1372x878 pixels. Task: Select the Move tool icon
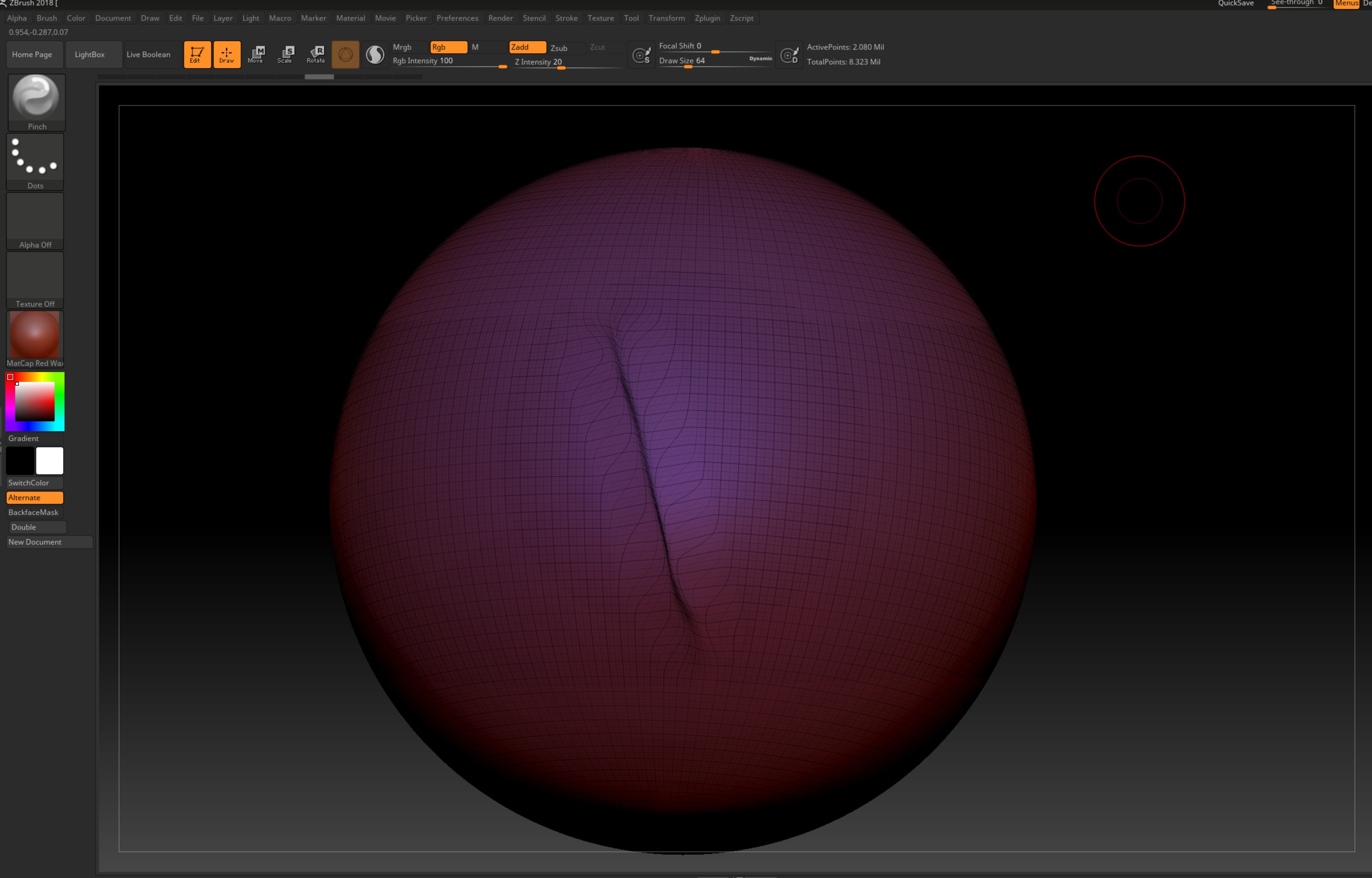256,55
